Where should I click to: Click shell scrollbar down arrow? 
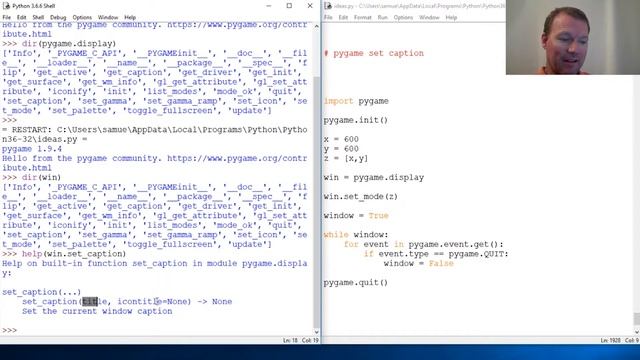[x=316, y=332]
